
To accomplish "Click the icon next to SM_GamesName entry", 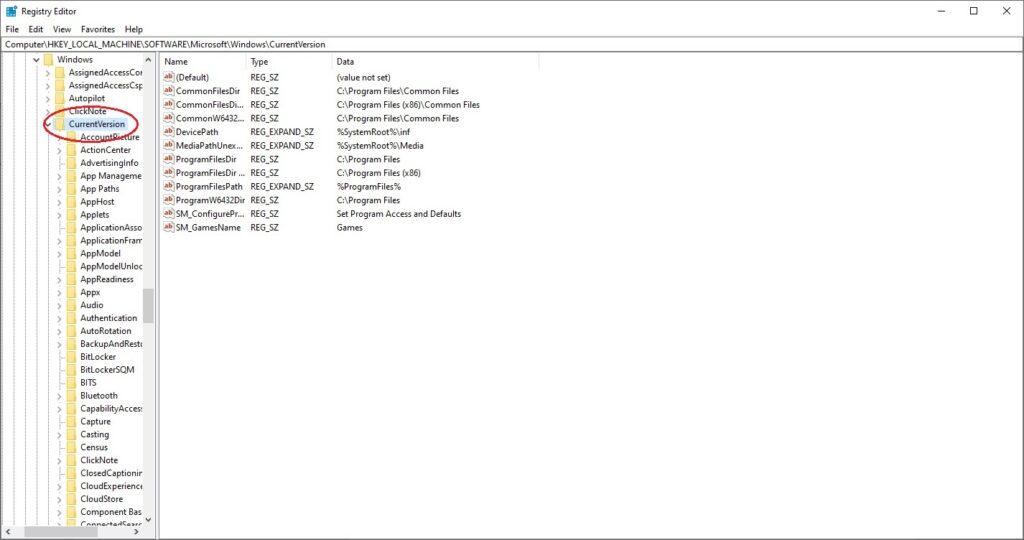I will point(169,227).
